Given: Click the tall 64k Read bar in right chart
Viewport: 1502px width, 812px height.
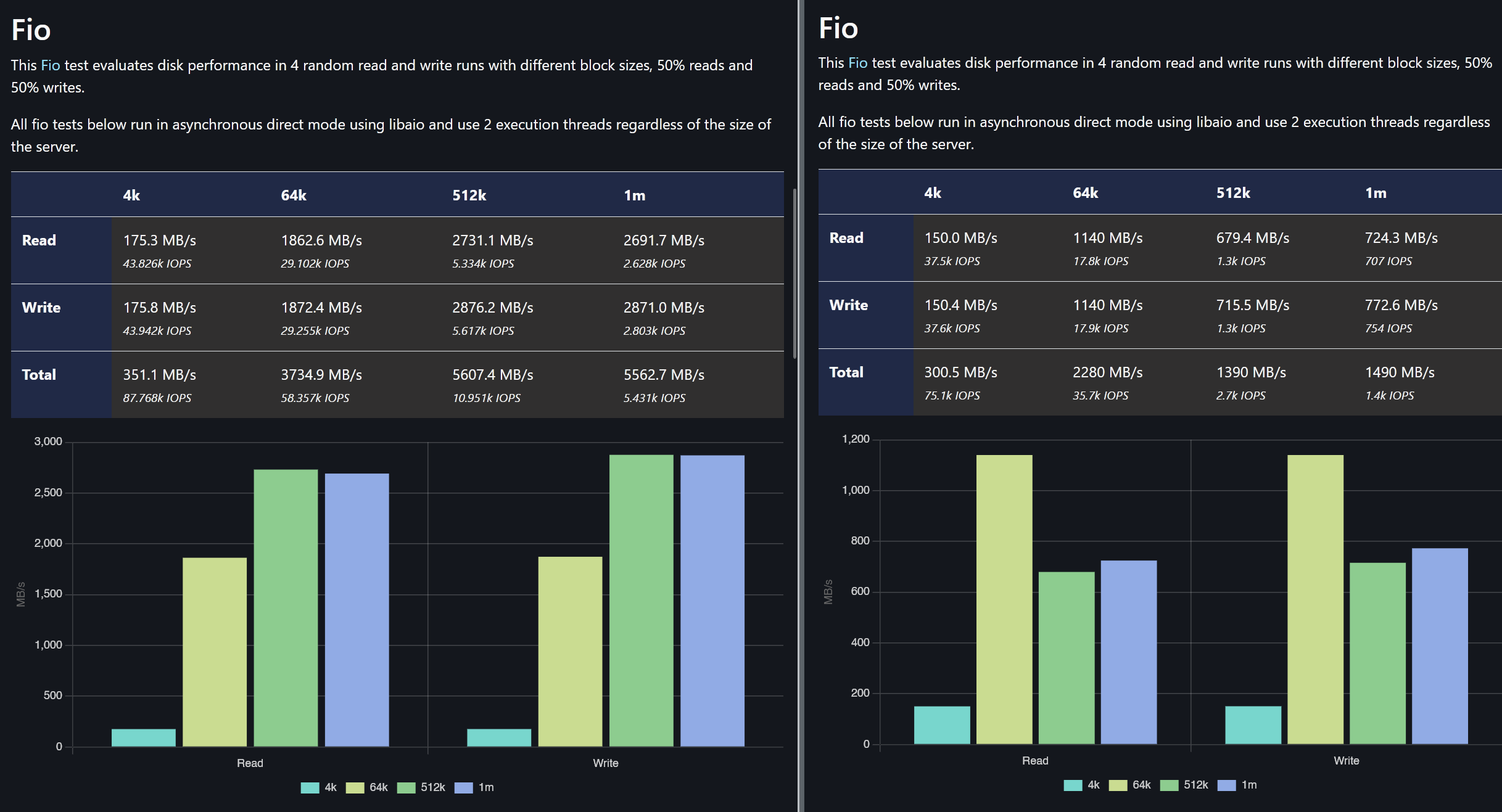Looking at the screenshot, I should tap(1004, 599).
